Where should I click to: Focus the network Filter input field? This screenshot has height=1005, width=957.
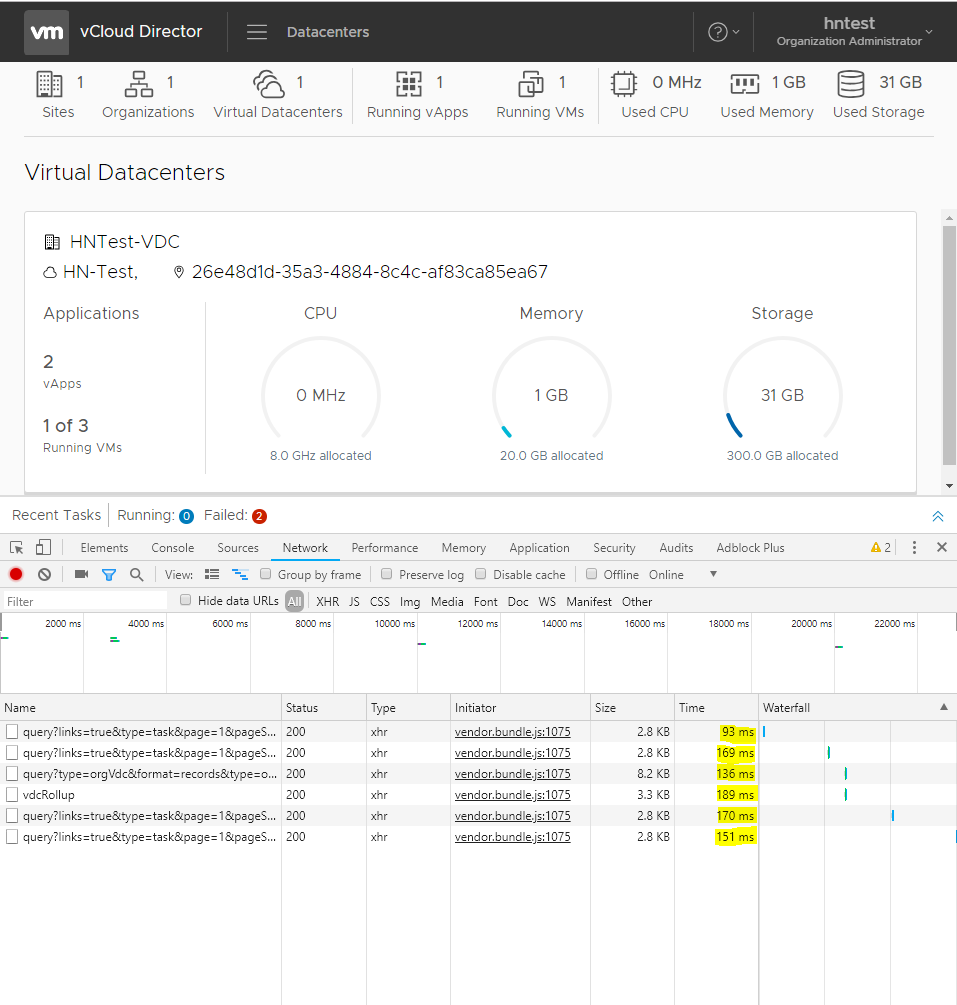tap(86, 601)
